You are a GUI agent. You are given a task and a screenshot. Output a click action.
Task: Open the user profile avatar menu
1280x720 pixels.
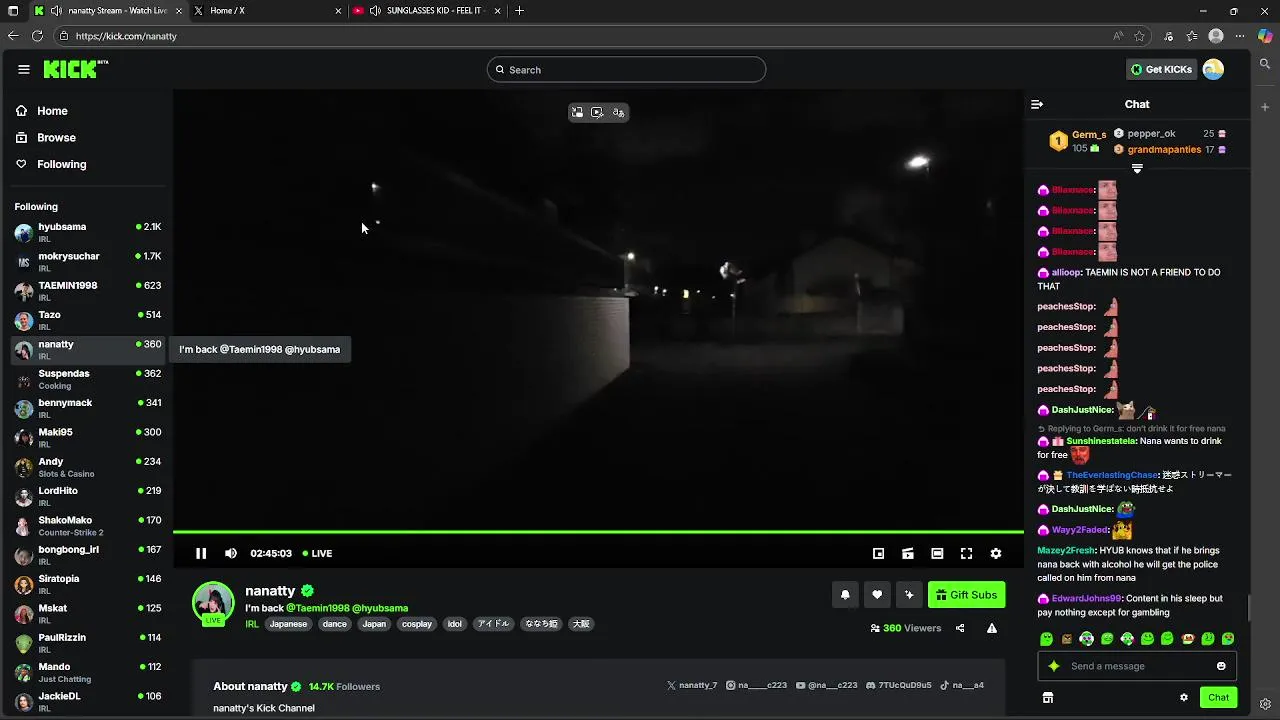[x=1213, y=69]
